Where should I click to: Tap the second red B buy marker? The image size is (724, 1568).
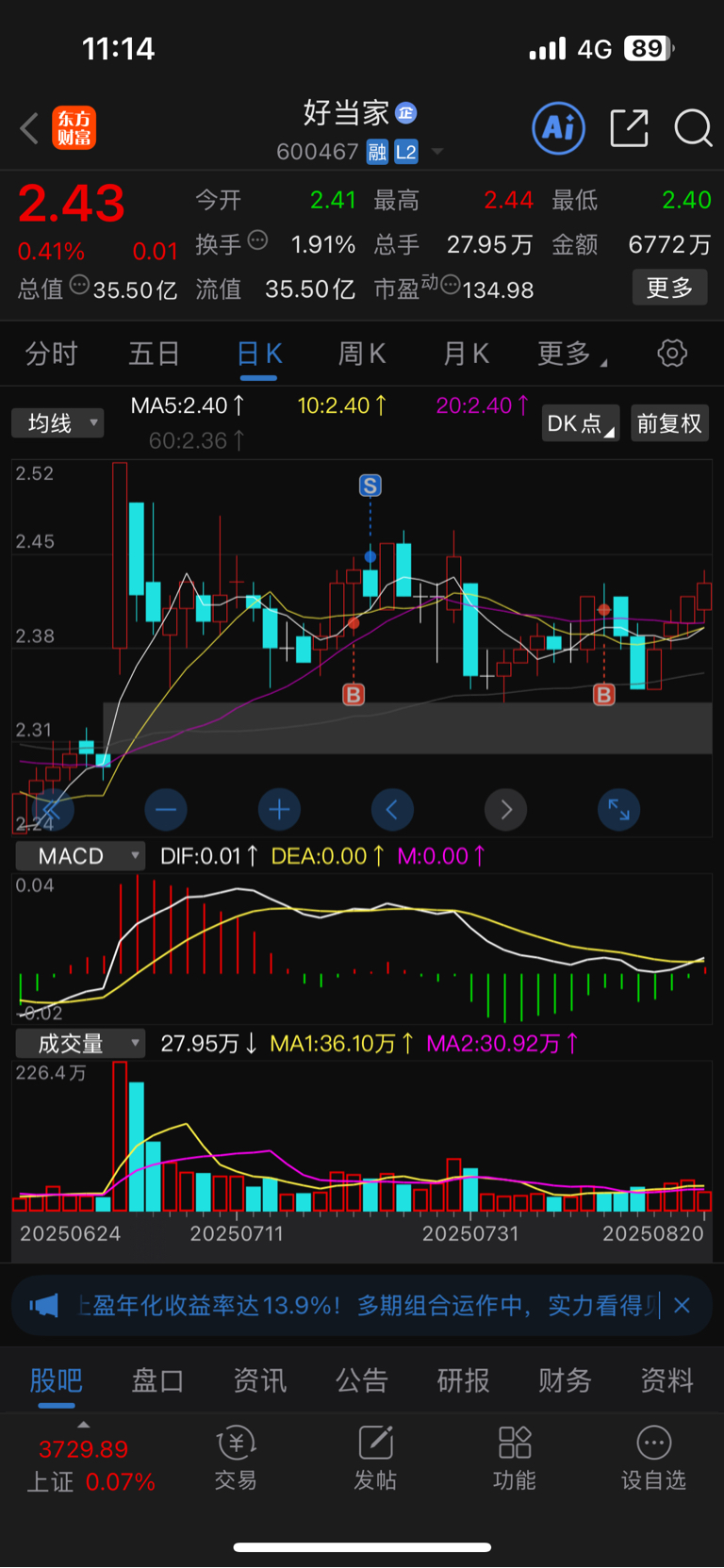[604, 695]
